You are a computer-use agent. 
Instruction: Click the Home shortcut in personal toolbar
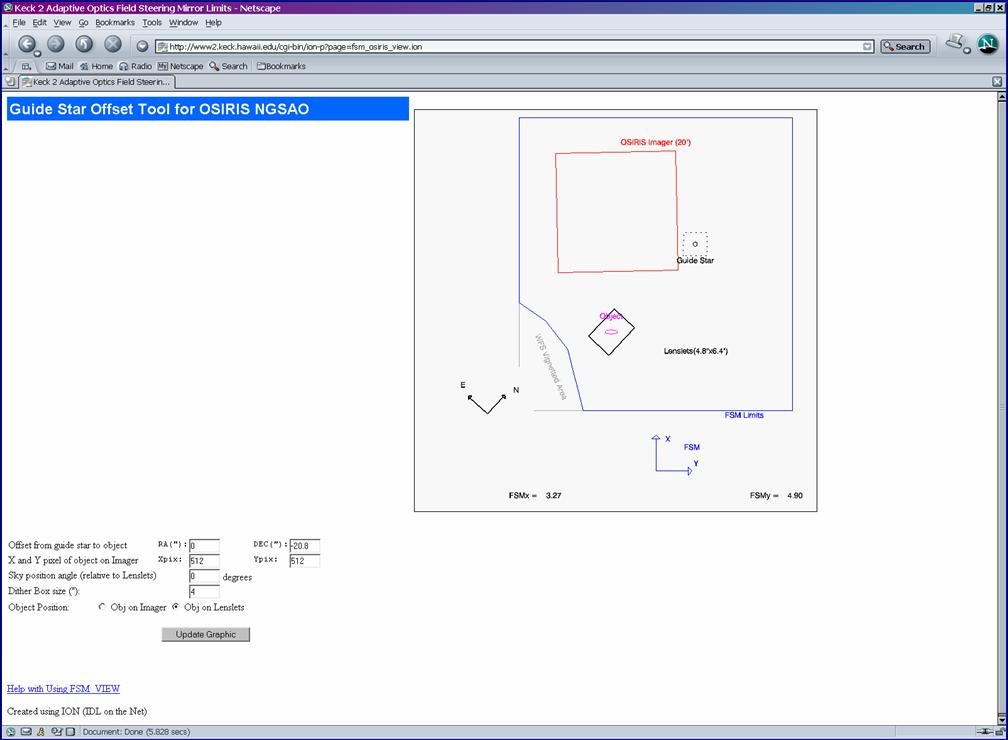pos(96,66)
